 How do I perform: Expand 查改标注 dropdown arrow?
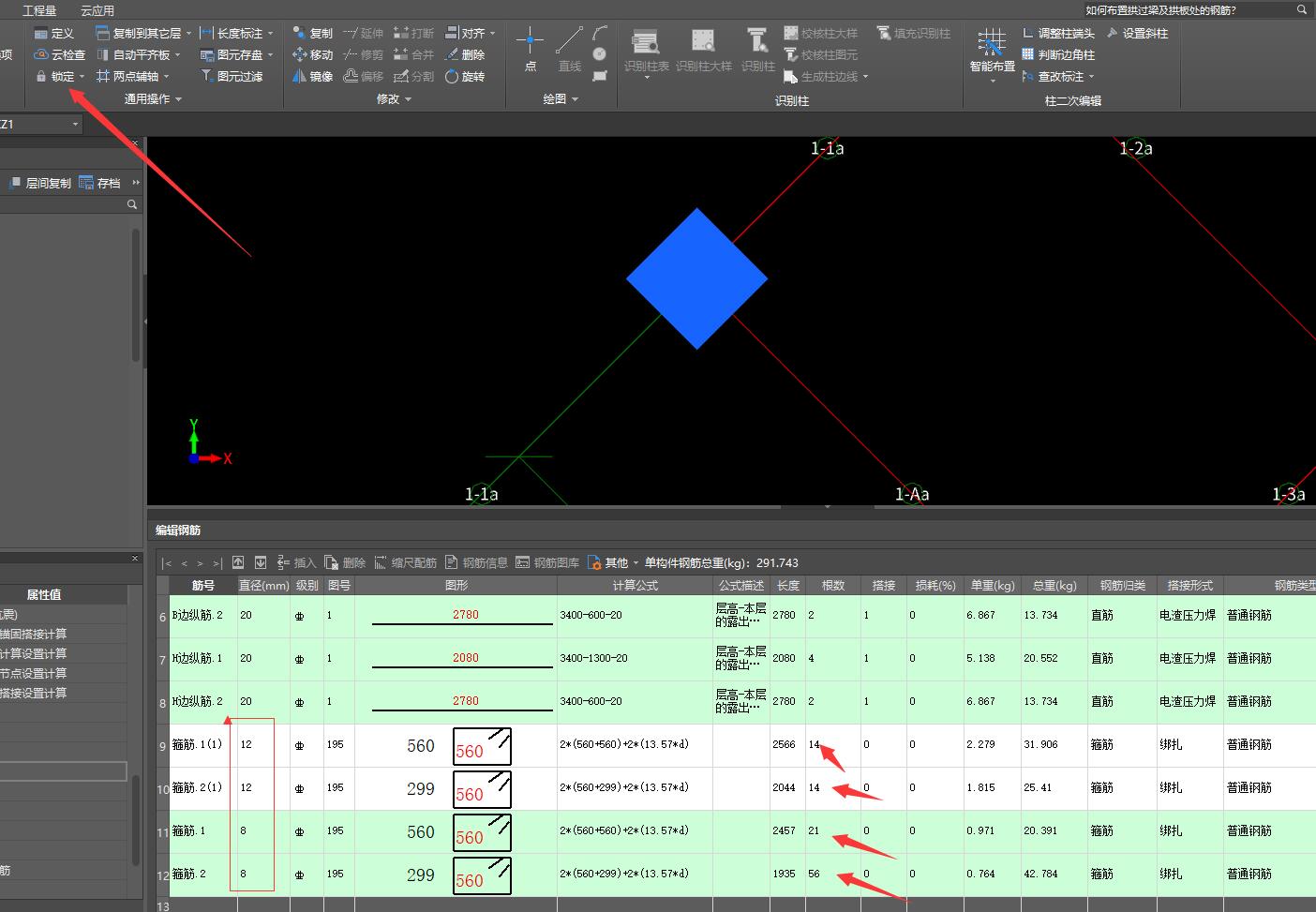pos(1091,77)
